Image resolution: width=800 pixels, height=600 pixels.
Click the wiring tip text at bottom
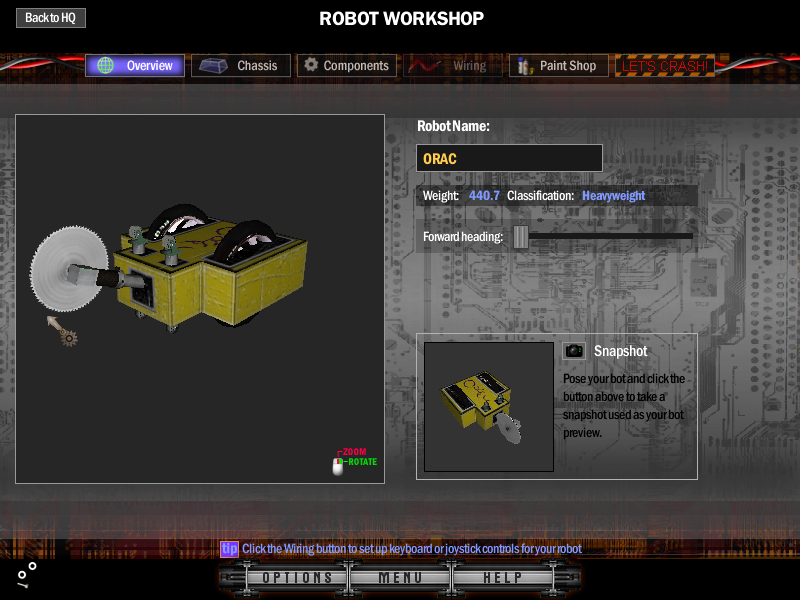coord(412,549)
